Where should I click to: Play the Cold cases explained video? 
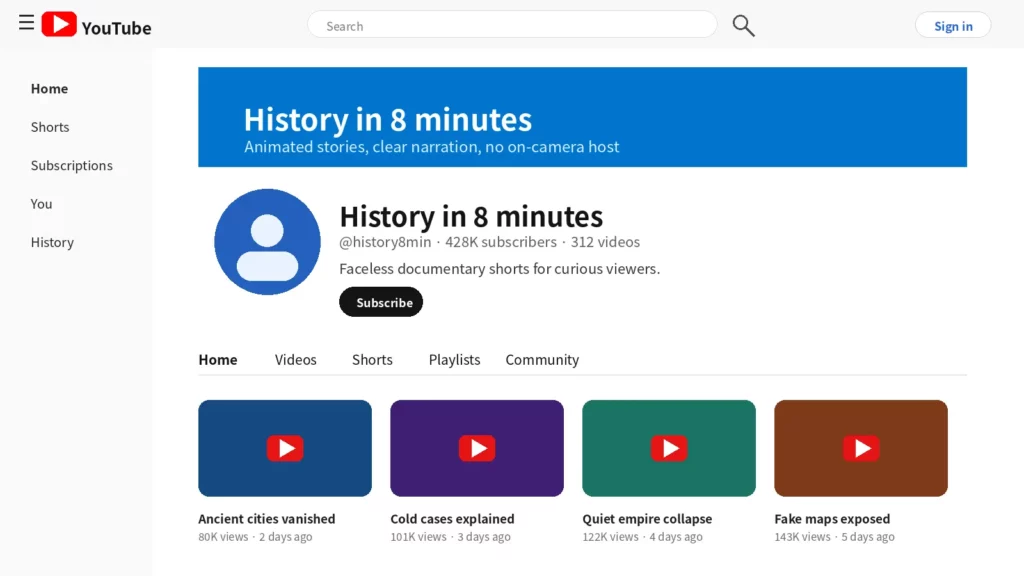477,448
